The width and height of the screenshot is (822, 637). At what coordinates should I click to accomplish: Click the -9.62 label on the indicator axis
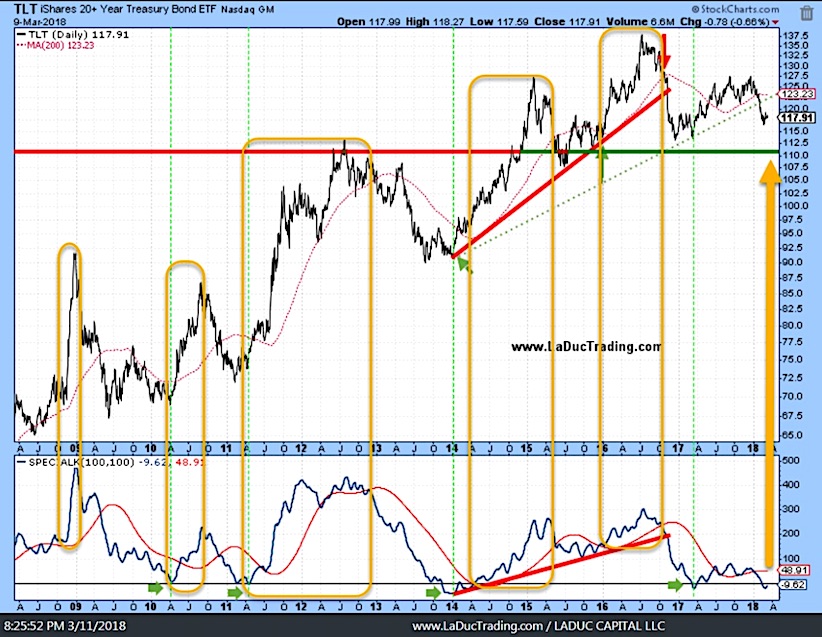point(794,584)
